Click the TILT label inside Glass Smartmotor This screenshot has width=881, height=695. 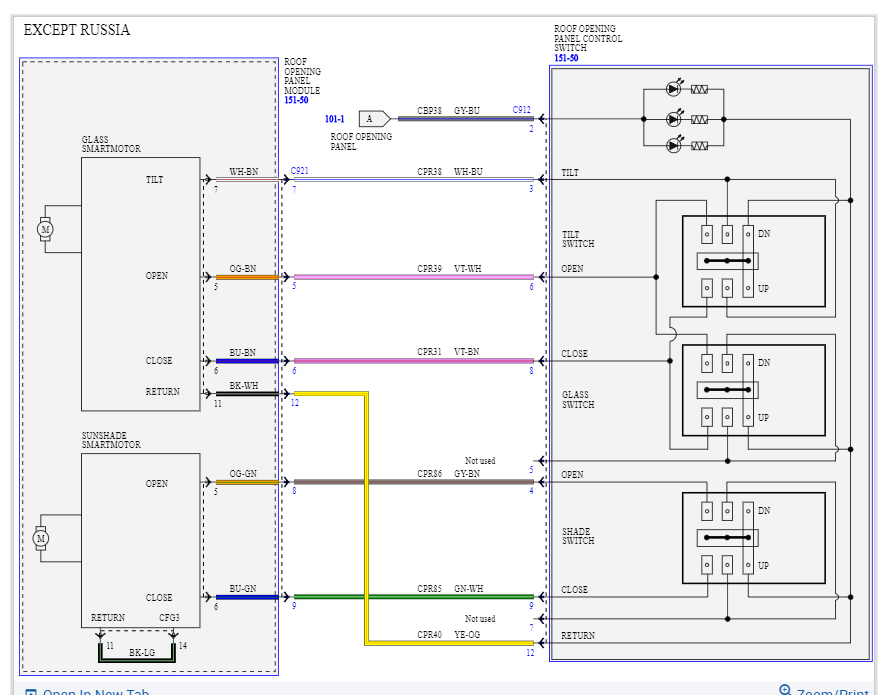tap(155, 180)
